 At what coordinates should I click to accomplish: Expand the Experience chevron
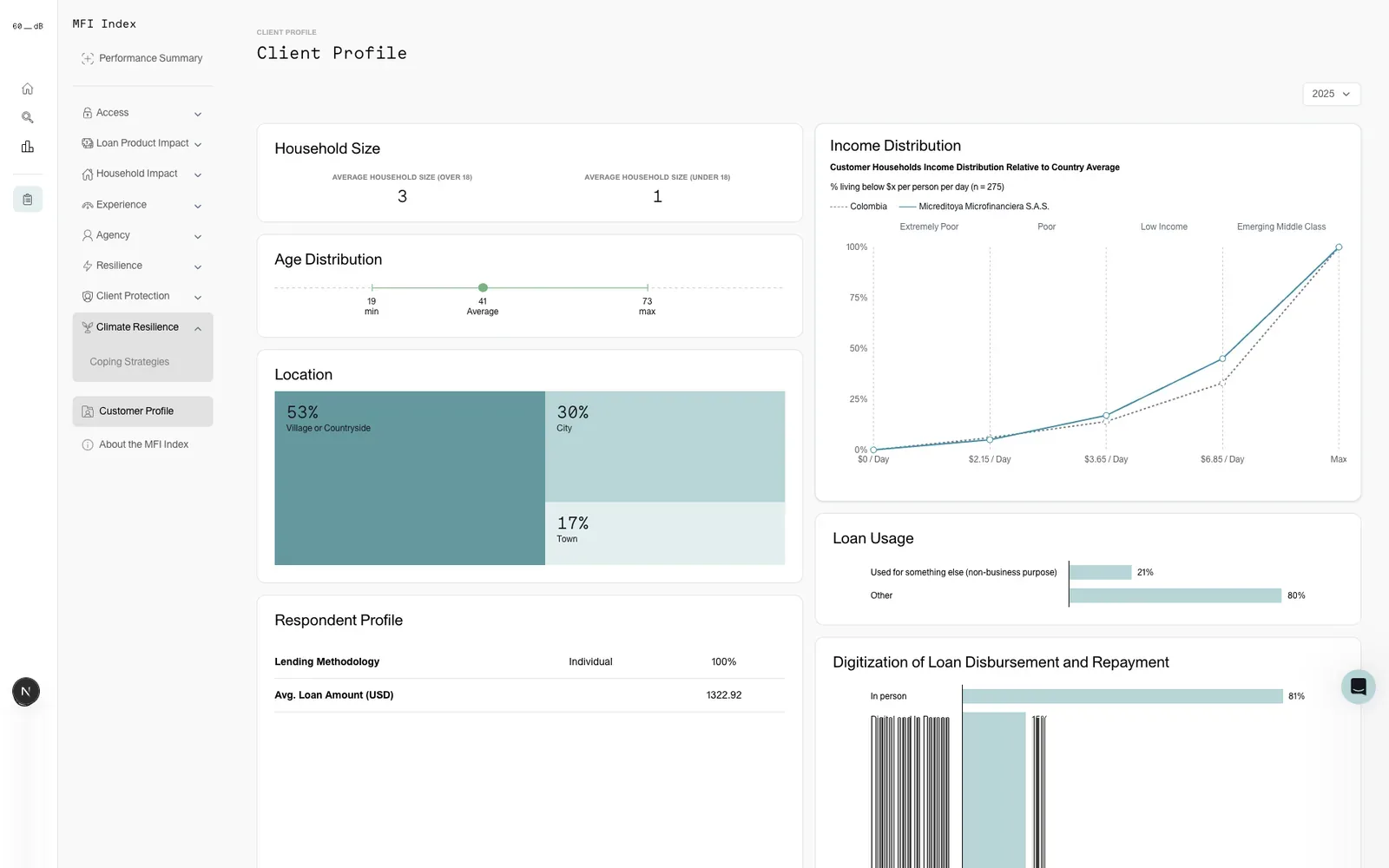click(198, 206)
